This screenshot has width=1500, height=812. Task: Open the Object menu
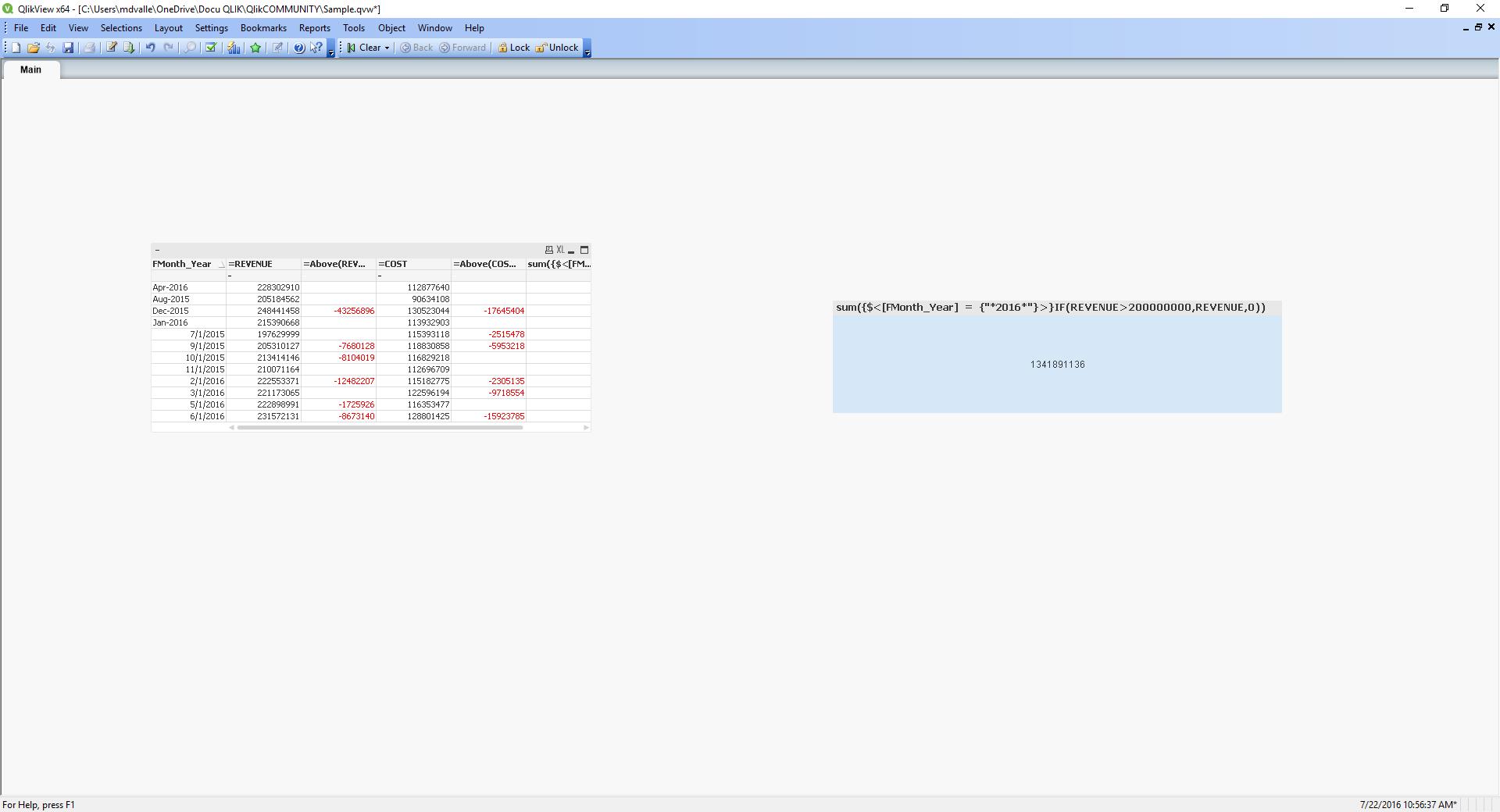click(x=391, y=28)
